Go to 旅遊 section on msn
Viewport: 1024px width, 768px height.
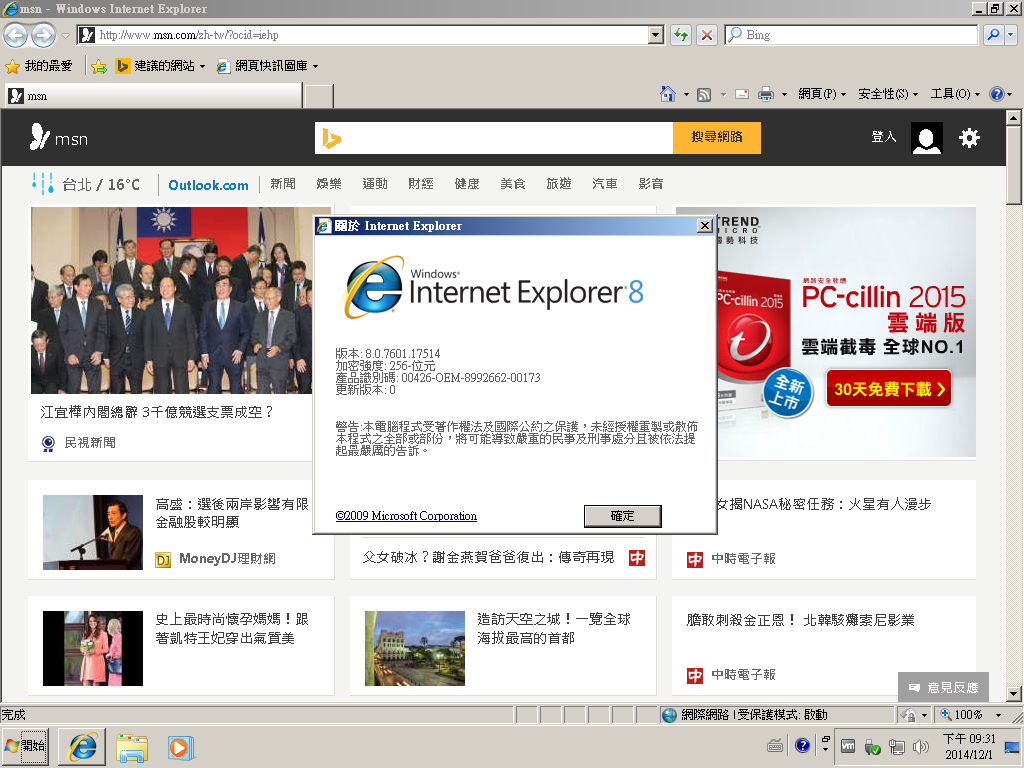click(x=558, y=184)
